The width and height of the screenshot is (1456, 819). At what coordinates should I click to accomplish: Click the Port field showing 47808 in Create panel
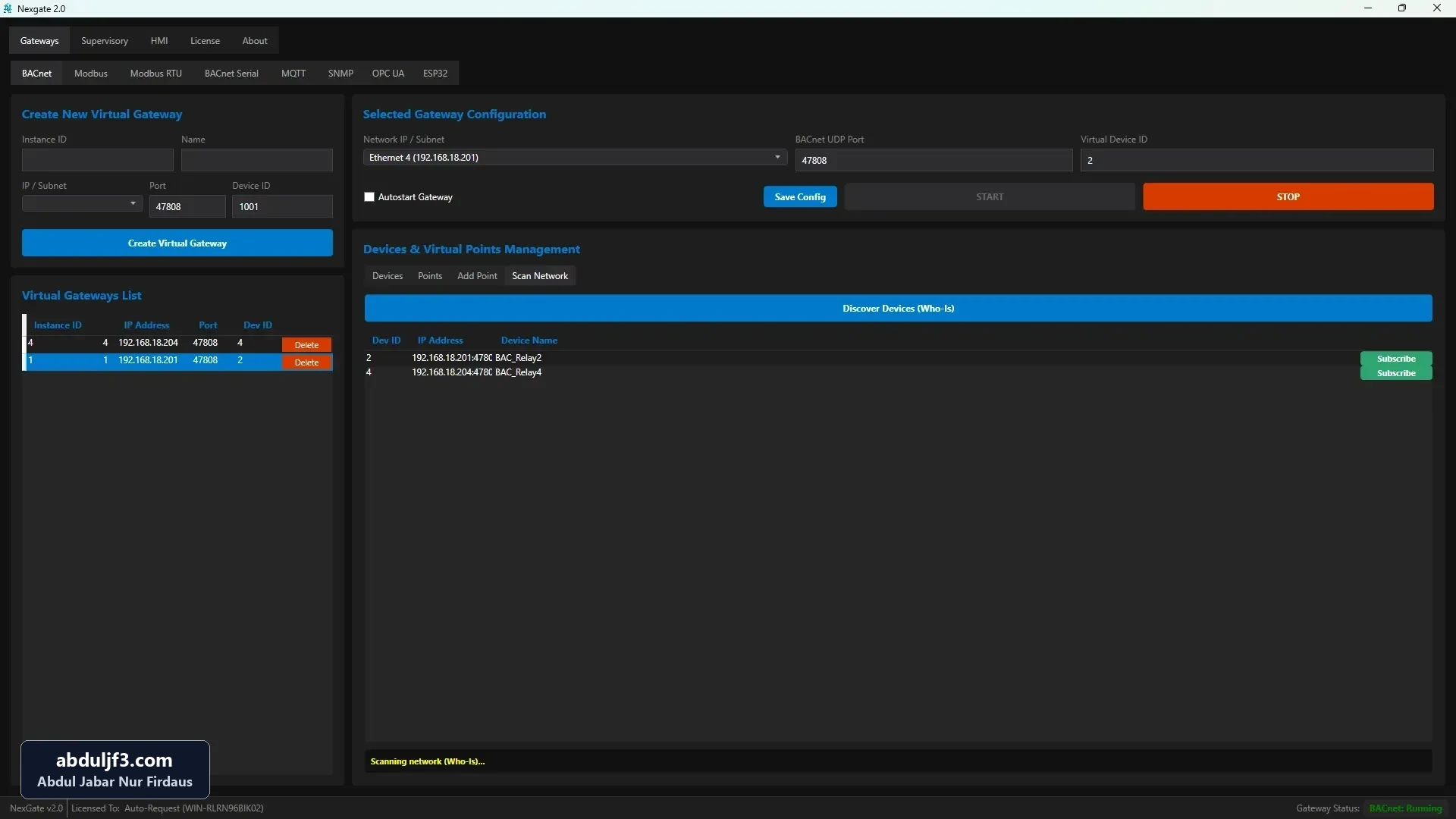coord(187,206)
